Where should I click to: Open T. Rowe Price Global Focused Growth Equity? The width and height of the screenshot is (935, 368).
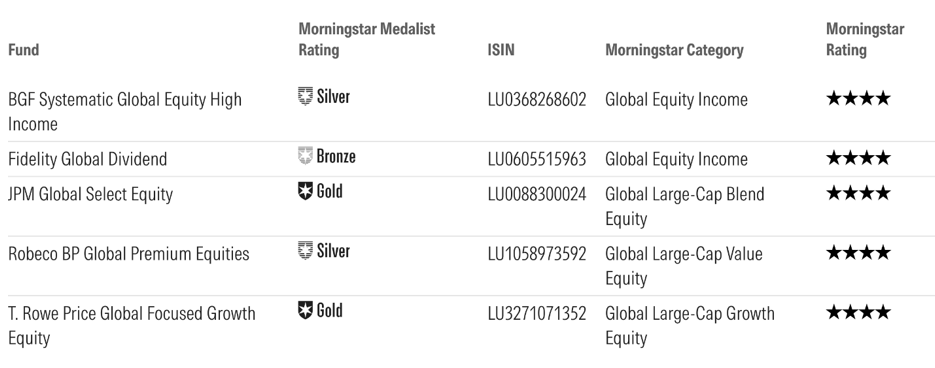(132, 326)
